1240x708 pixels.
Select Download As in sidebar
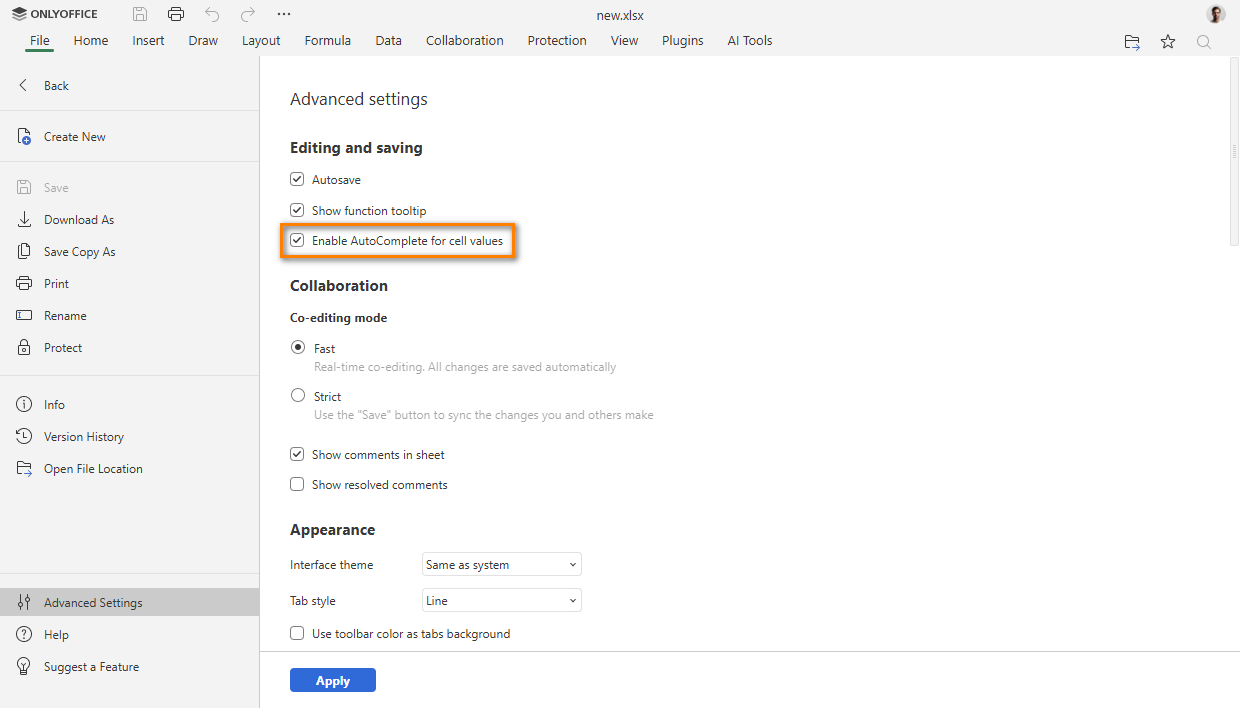pyautogui.click(x=130, y=220)
